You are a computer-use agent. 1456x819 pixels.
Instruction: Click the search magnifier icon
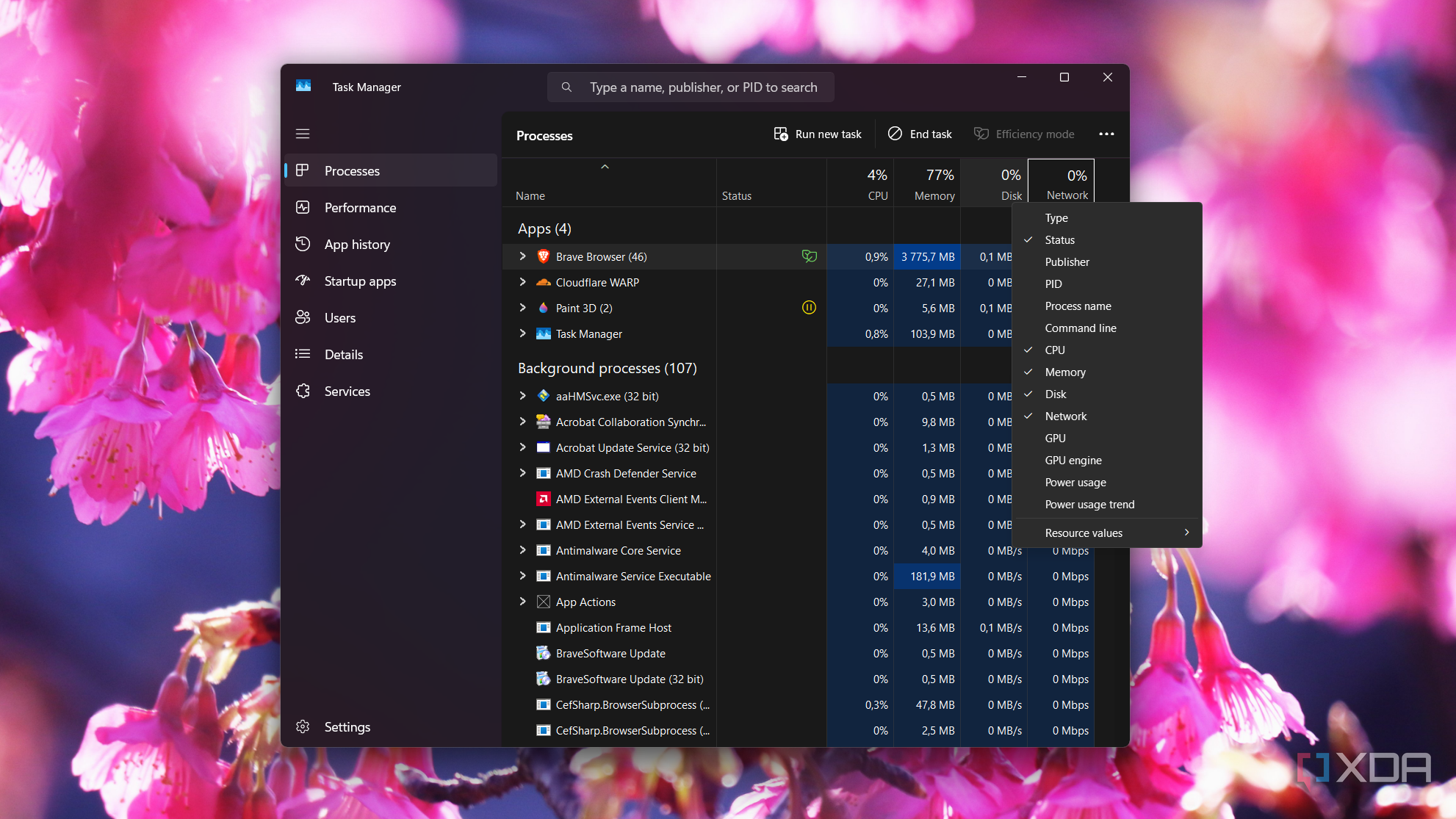(566, 87)
